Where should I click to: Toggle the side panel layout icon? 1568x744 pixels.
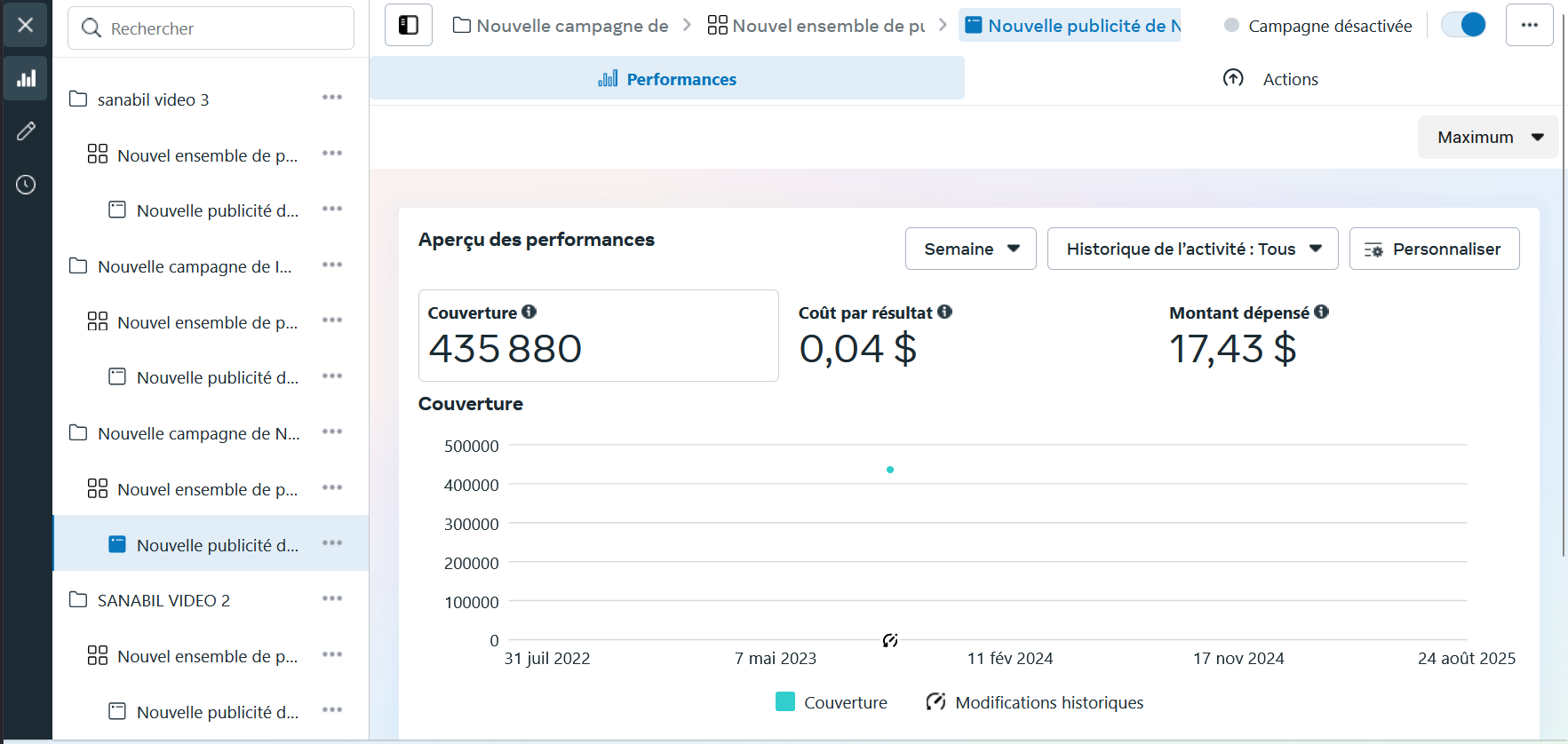[409, 25]
